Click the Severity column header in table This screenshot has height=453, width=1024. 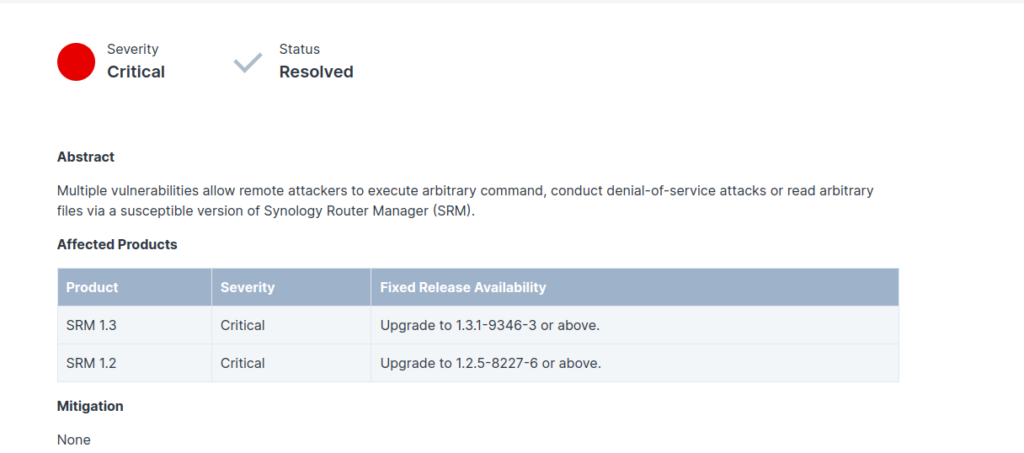[x=291, y=287]
